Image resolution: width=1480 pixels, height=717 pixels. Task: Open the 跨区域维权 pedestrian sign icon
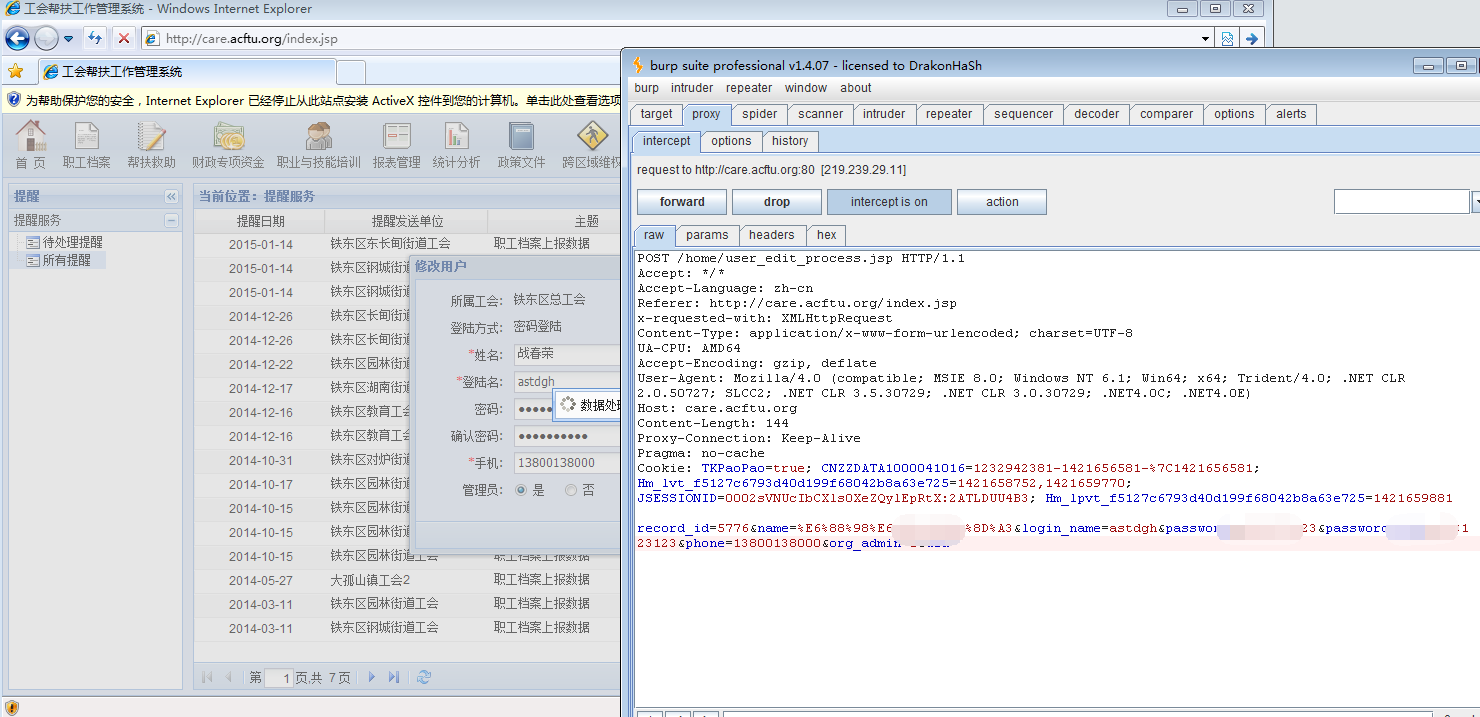[592, 137]
